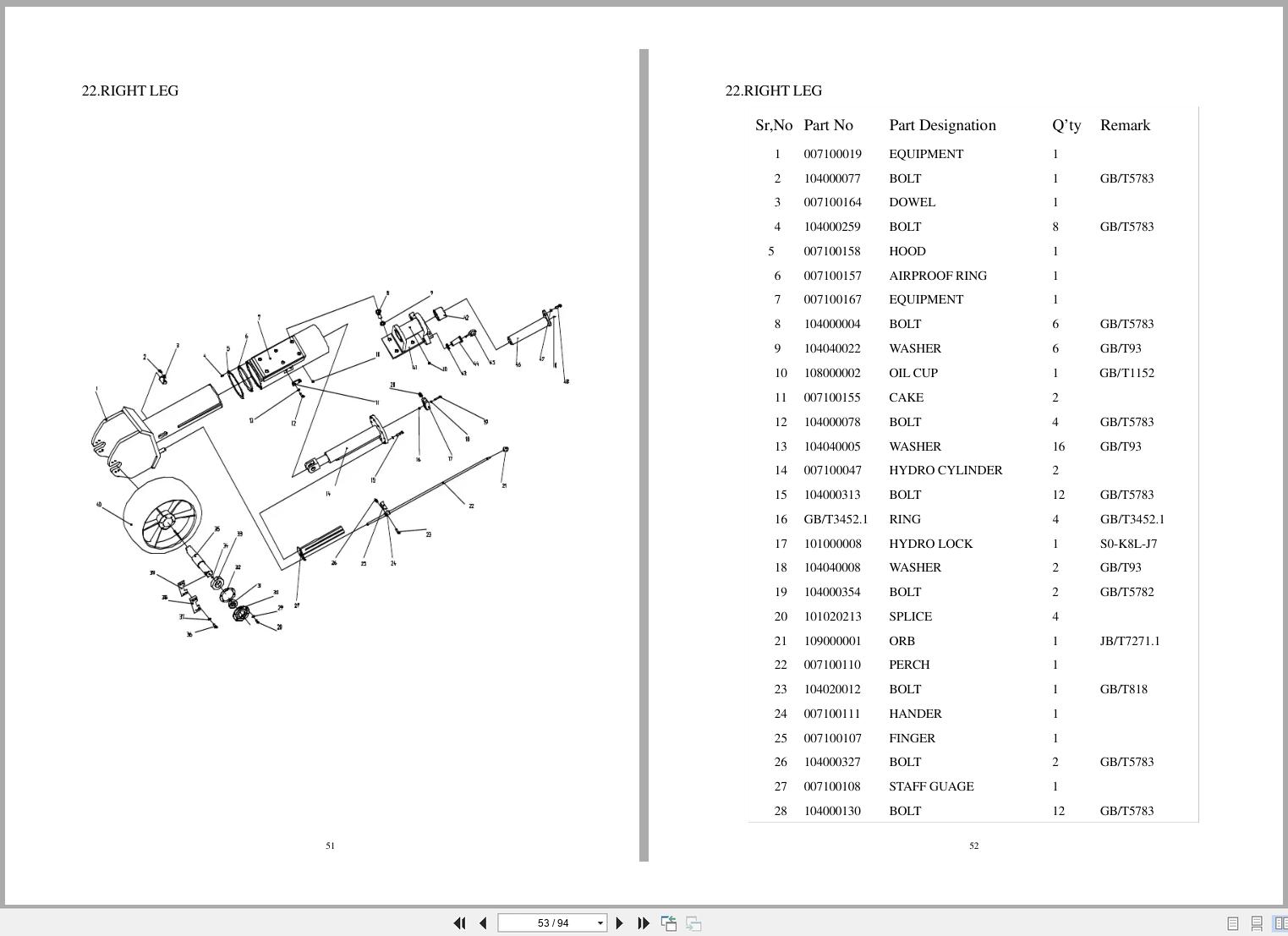1288x936 pixels.
Task: Click part number 104000130
Action: pos(832,811)
